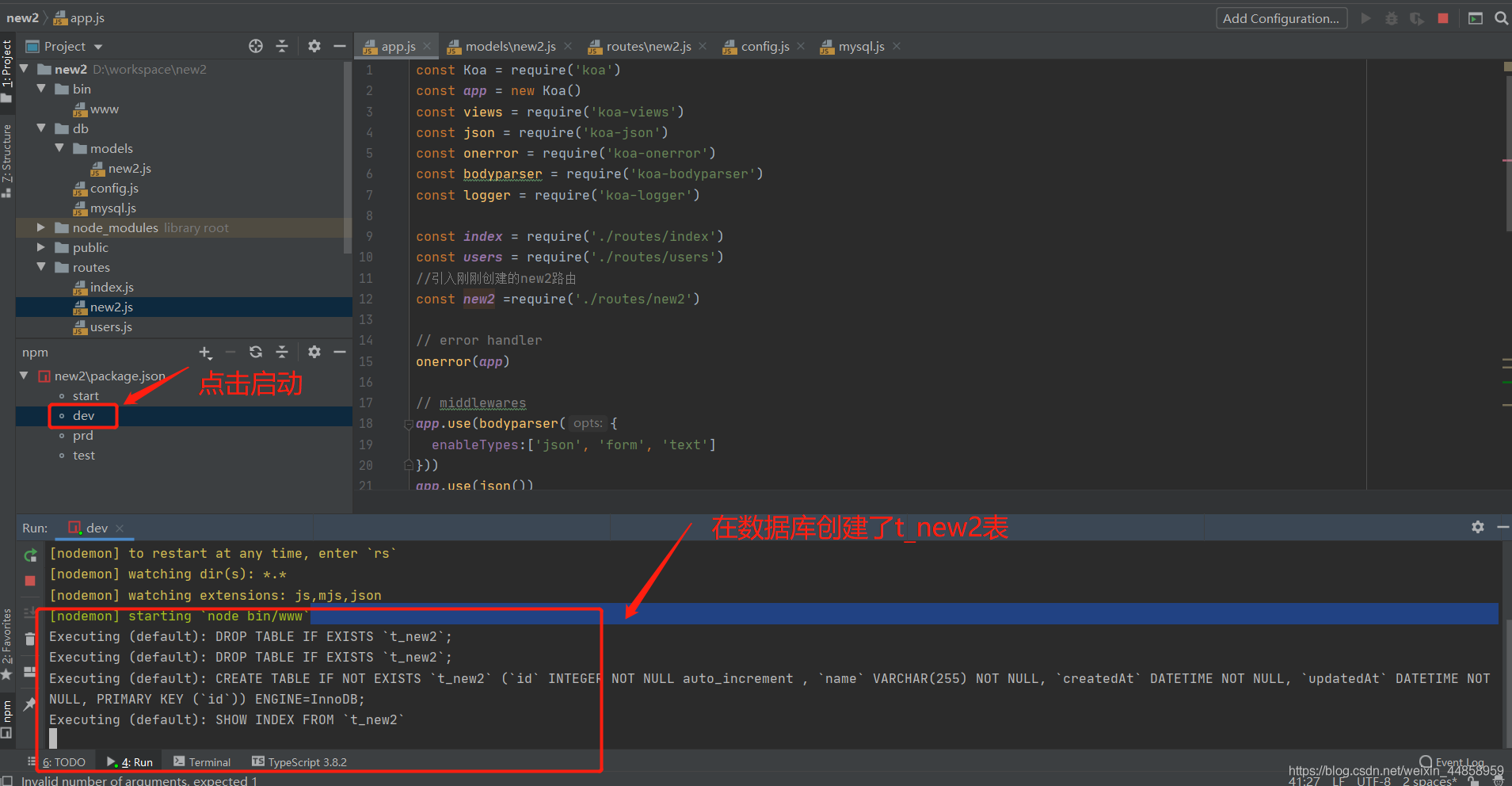Viewport: 1512px width, 786px height.
Task: Stop the dev process in Run panel
Action: pos(30,581)
